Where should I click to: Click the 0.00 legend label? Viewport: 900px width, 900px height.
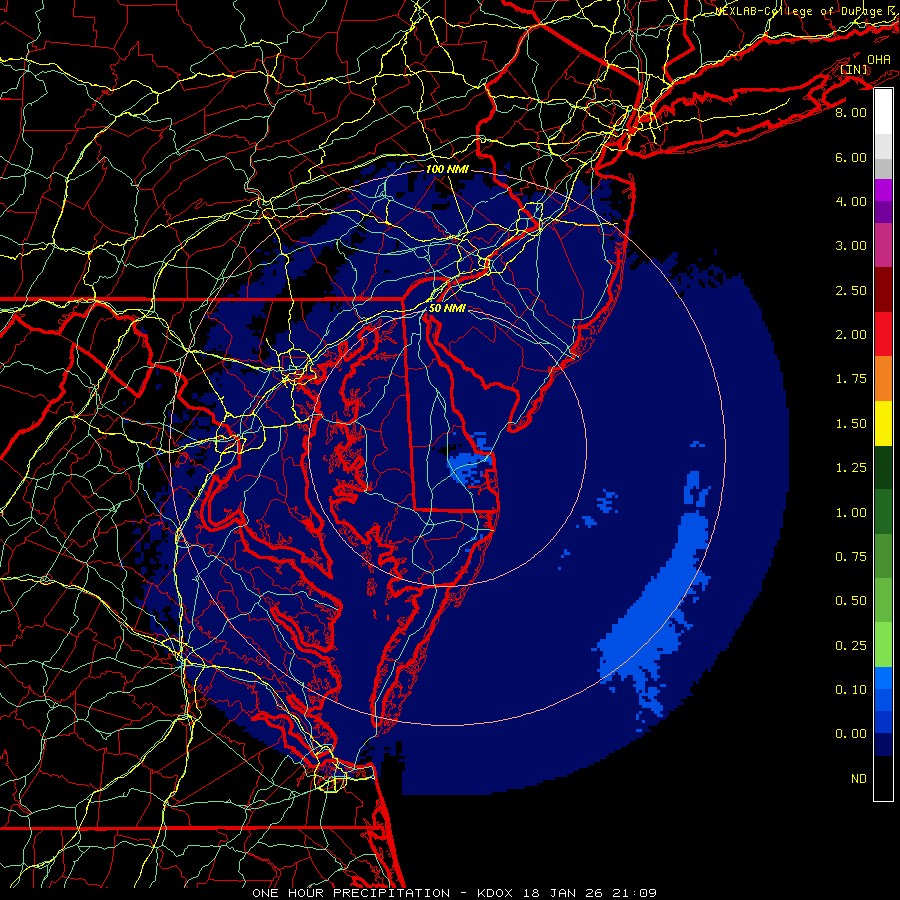[x=851, y=734]
